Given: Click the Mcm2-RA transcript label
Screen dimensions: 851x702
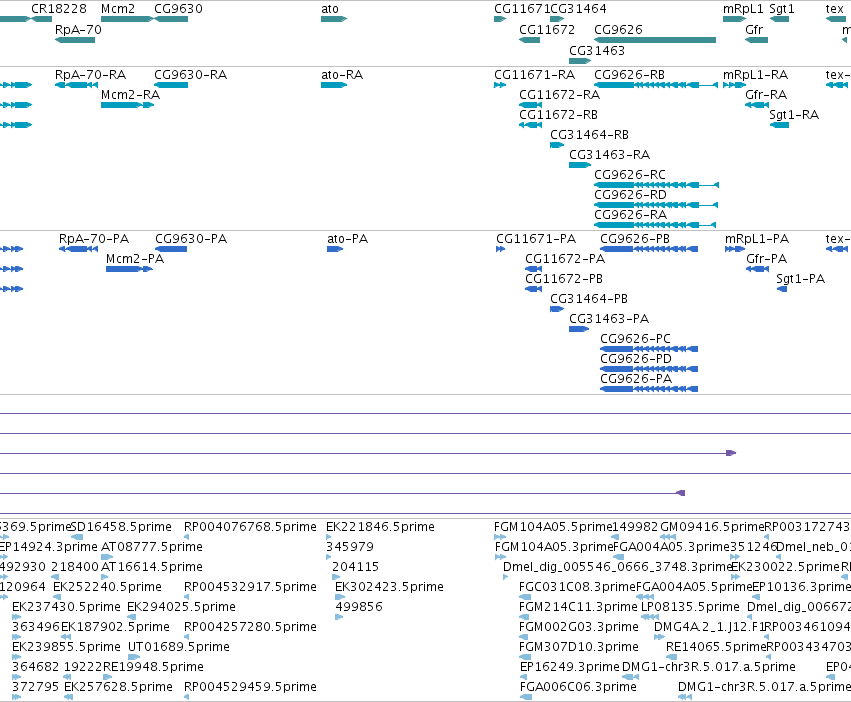Looking at the screenshot, I should pyautogui.click(x=130, y=94).
